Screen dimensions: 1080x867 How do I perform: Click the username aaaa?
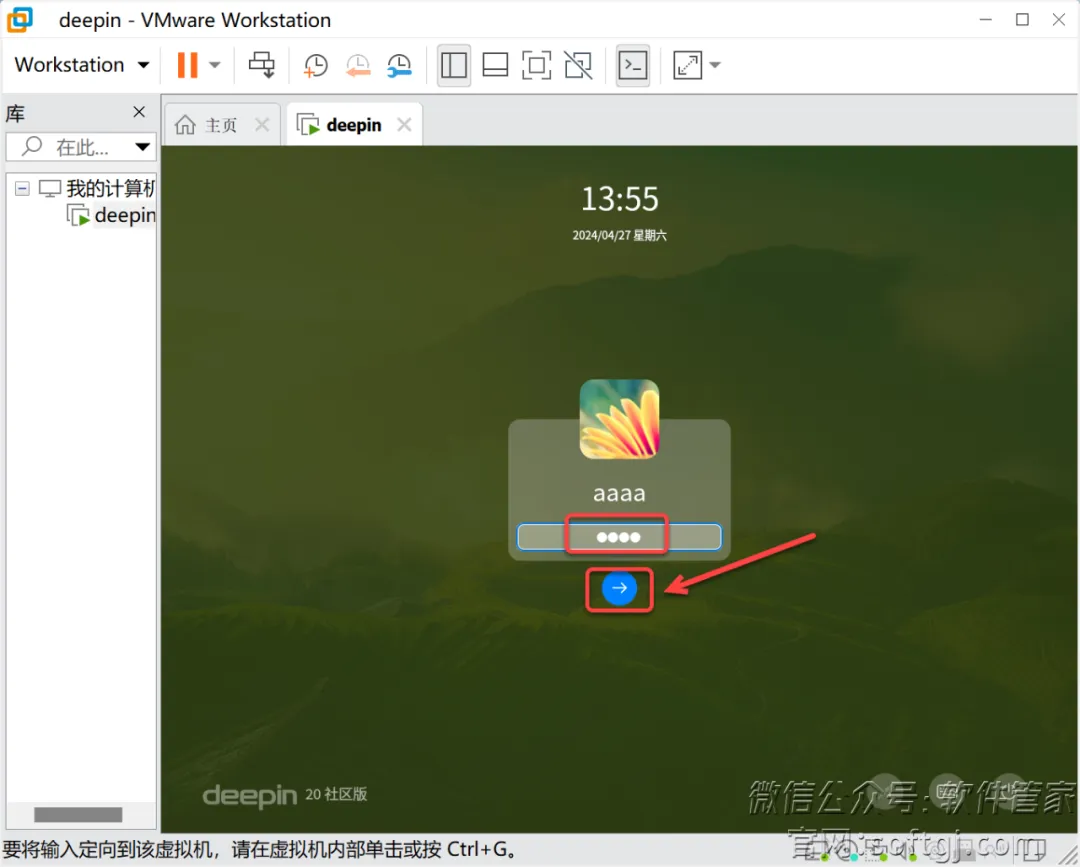619,493
